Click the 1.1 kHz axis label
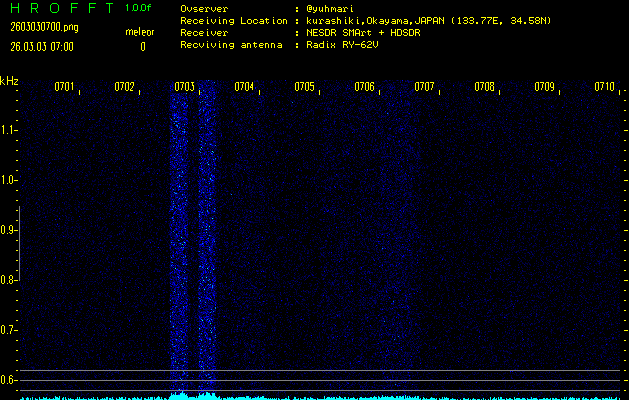This screenshot has height=400, width=629. click(x=7, y=130)
